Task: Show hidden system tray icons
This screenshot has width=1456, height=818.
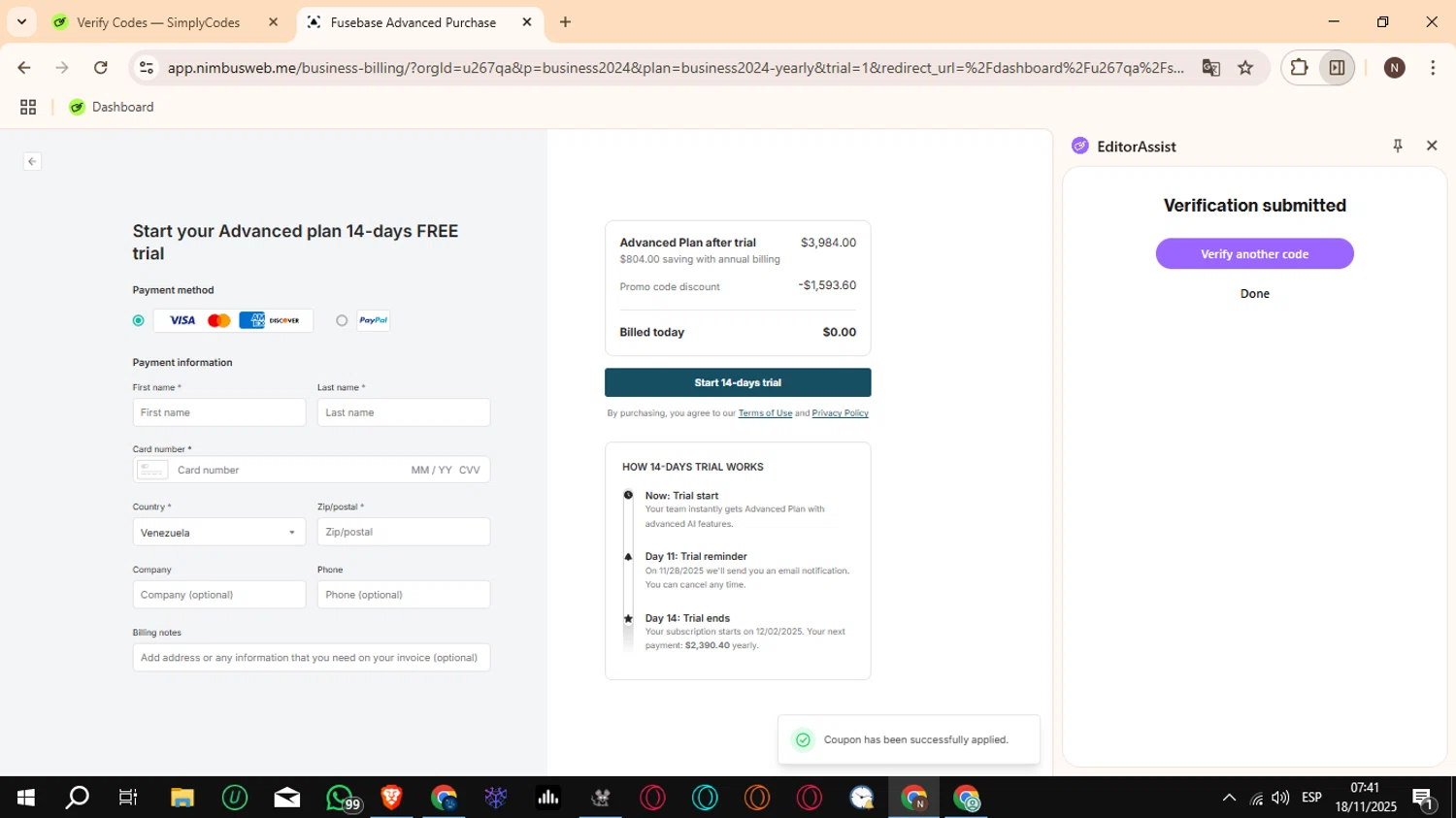Action: coord(1229,798)
